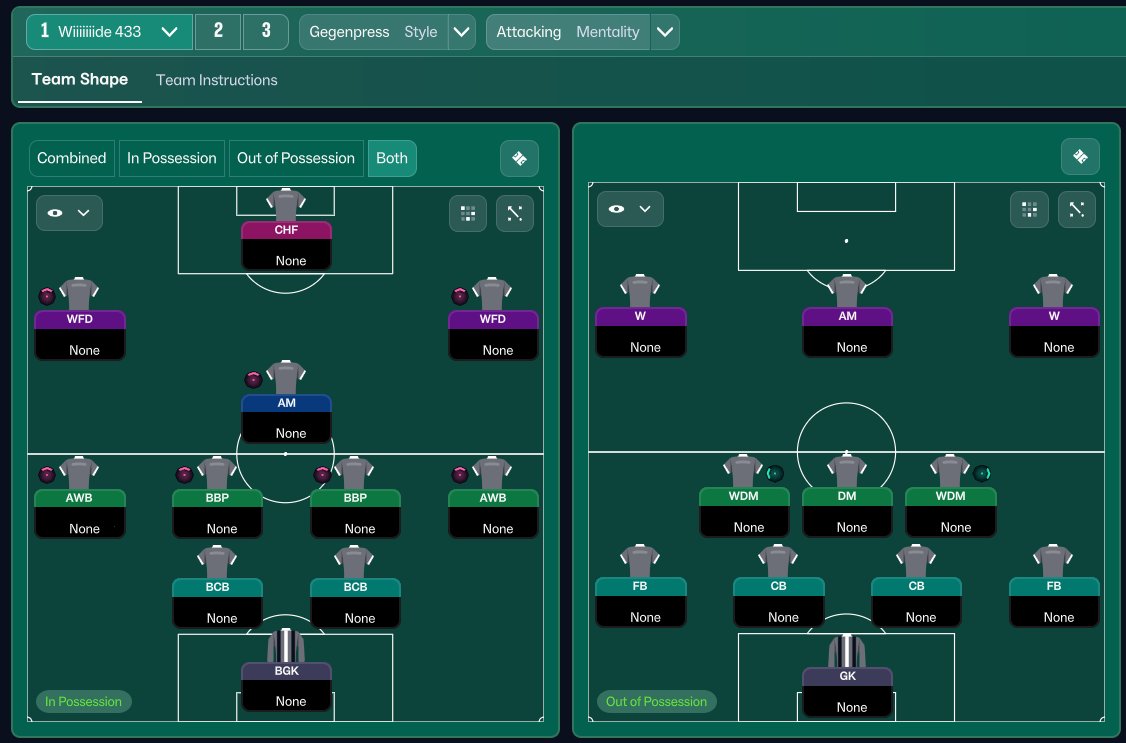Click the grid positions icon on right pitch
This screenshot has width=1126, height=743.
click(1029, 210)
